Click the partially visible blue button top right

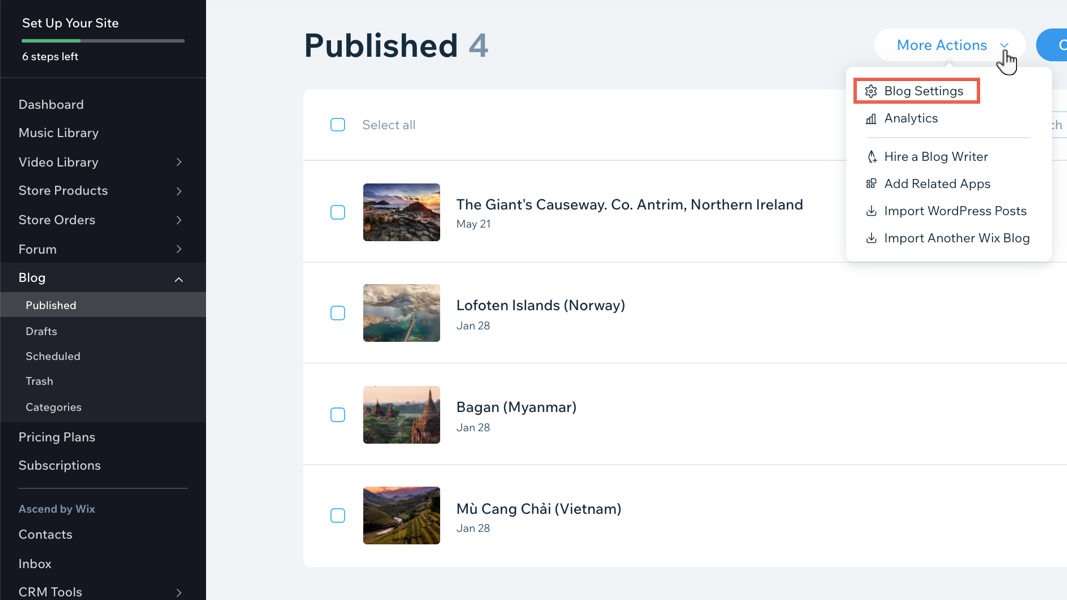pyautogui.click(x=1055, y=45)
